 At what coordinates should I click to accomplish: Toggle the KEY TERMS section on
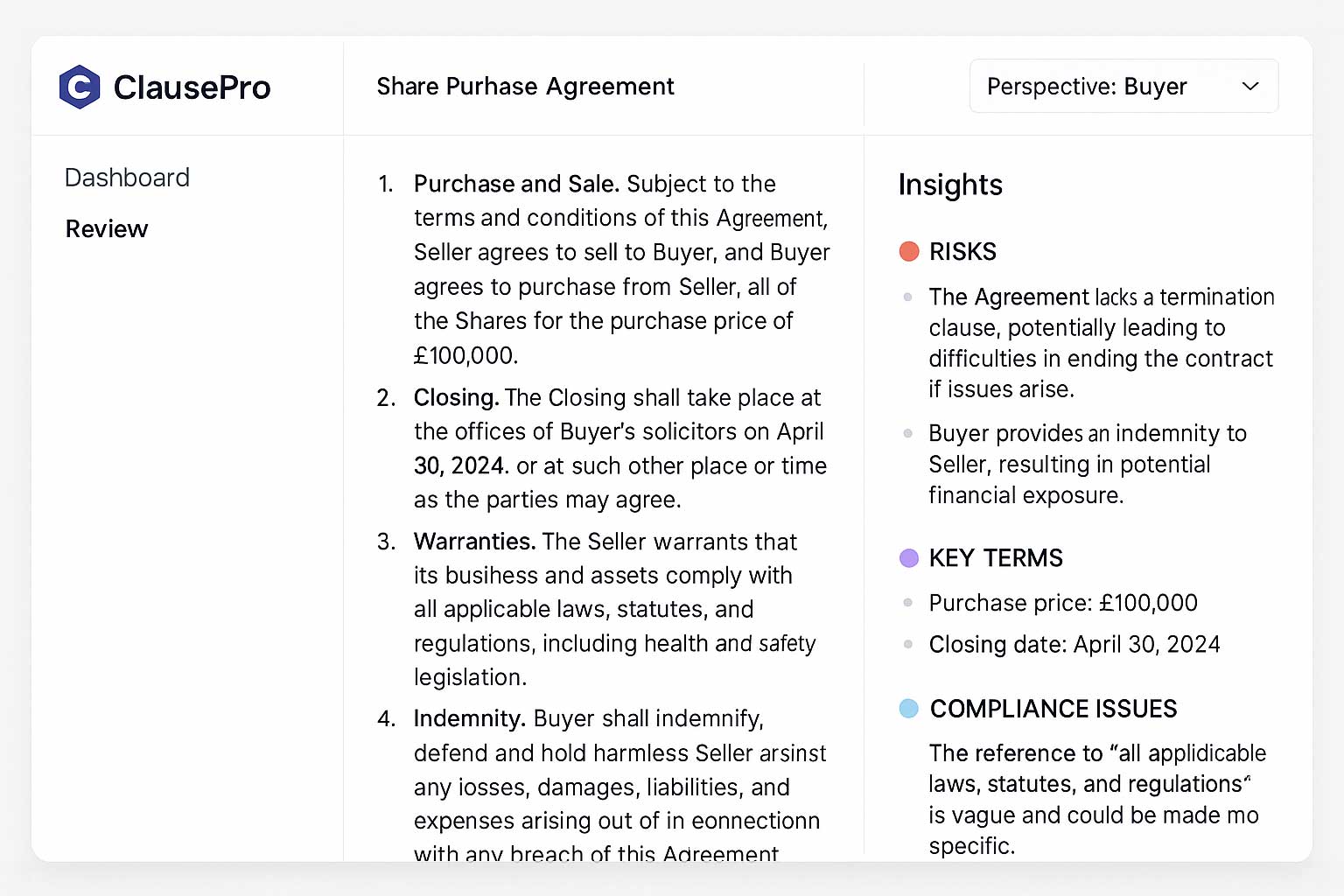(x=996, y=557)
